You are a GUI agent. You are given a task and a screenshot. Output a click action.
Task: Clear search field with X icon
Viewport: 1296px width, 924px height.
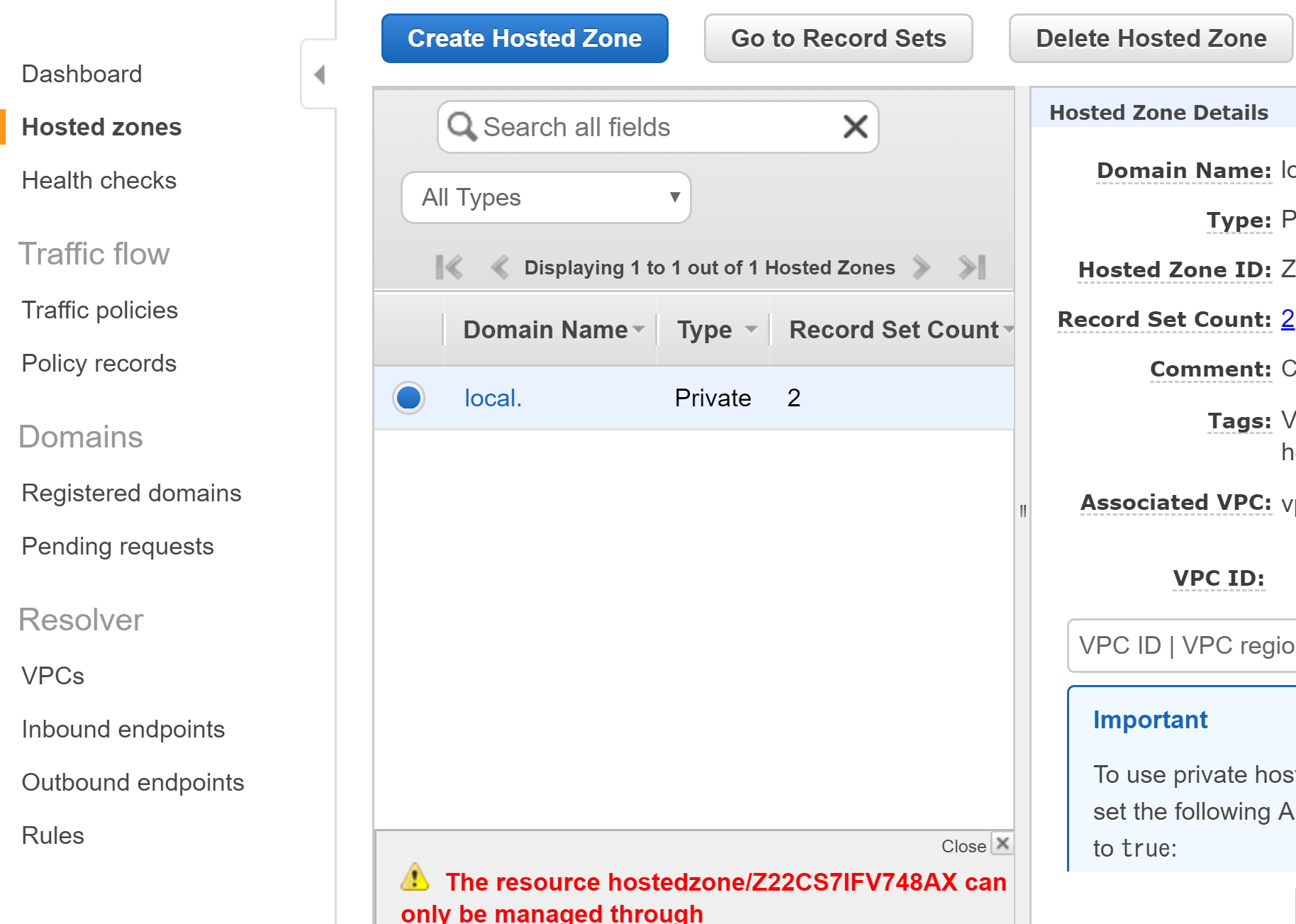coord(855,127)
